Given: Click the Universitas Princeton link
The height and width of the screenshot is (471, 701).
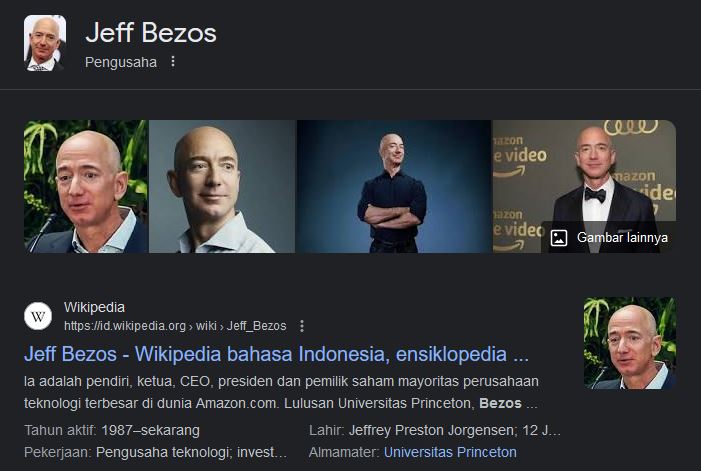Looking at the screenshot, I should click(450, 452).
